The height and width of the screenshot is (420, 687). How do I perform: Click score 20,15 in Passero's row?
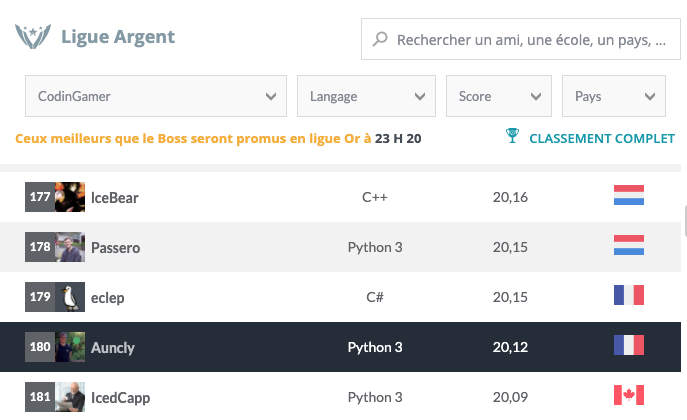510,247
